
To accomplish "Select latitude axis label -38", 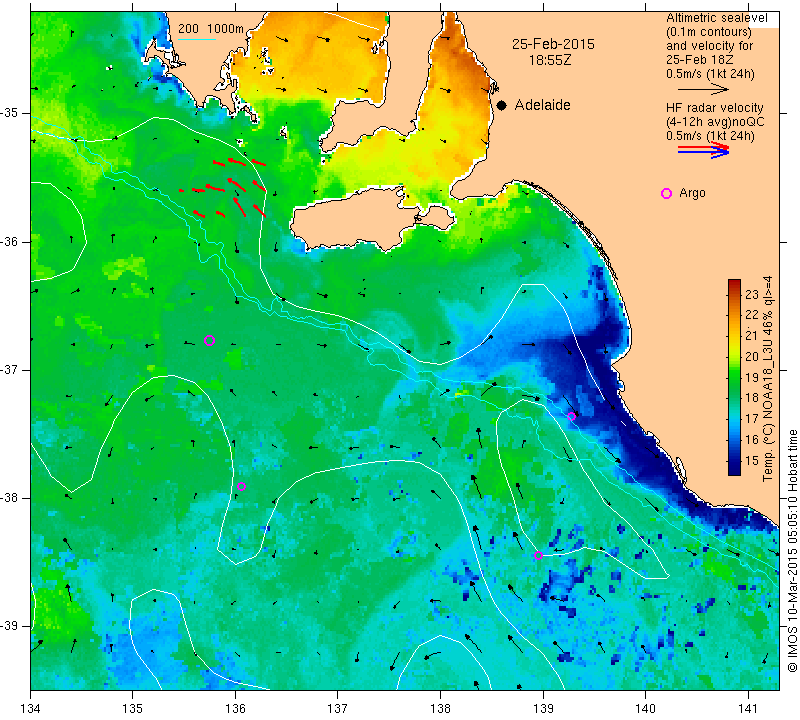I will (10, 498).
